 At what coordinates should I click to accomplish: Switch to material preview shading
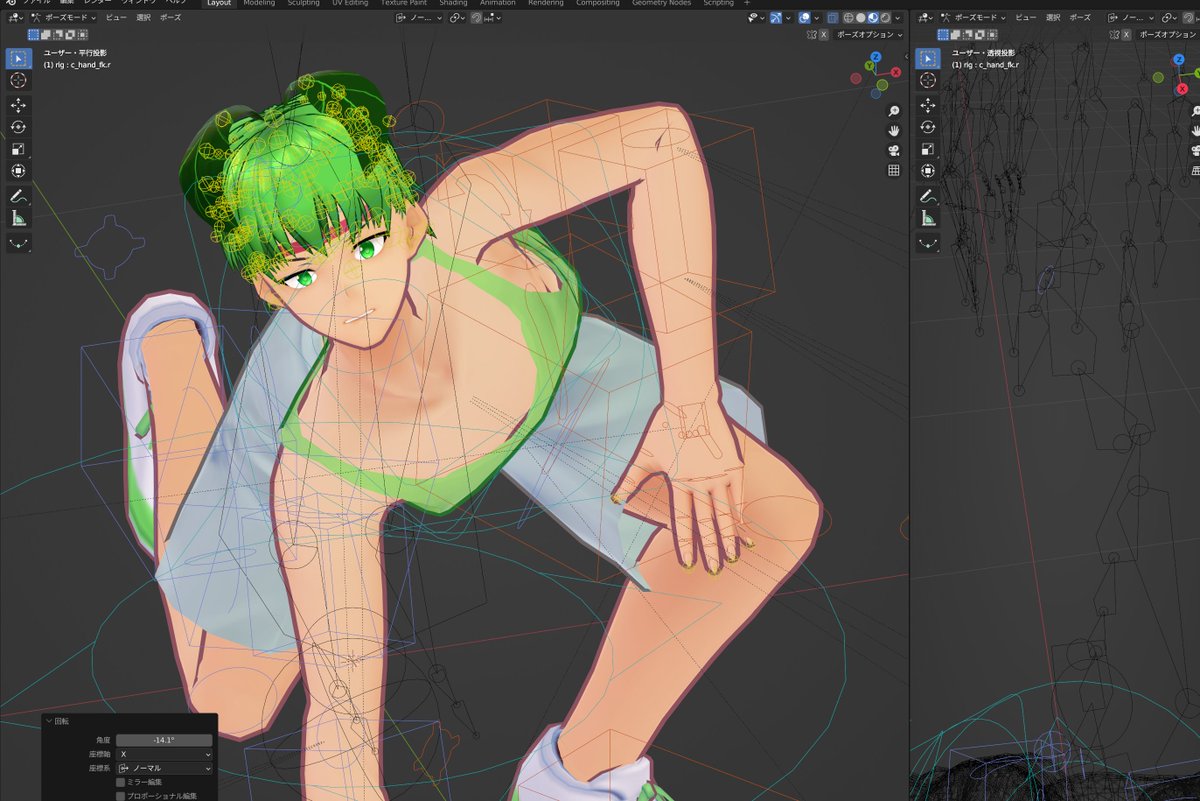873,17
